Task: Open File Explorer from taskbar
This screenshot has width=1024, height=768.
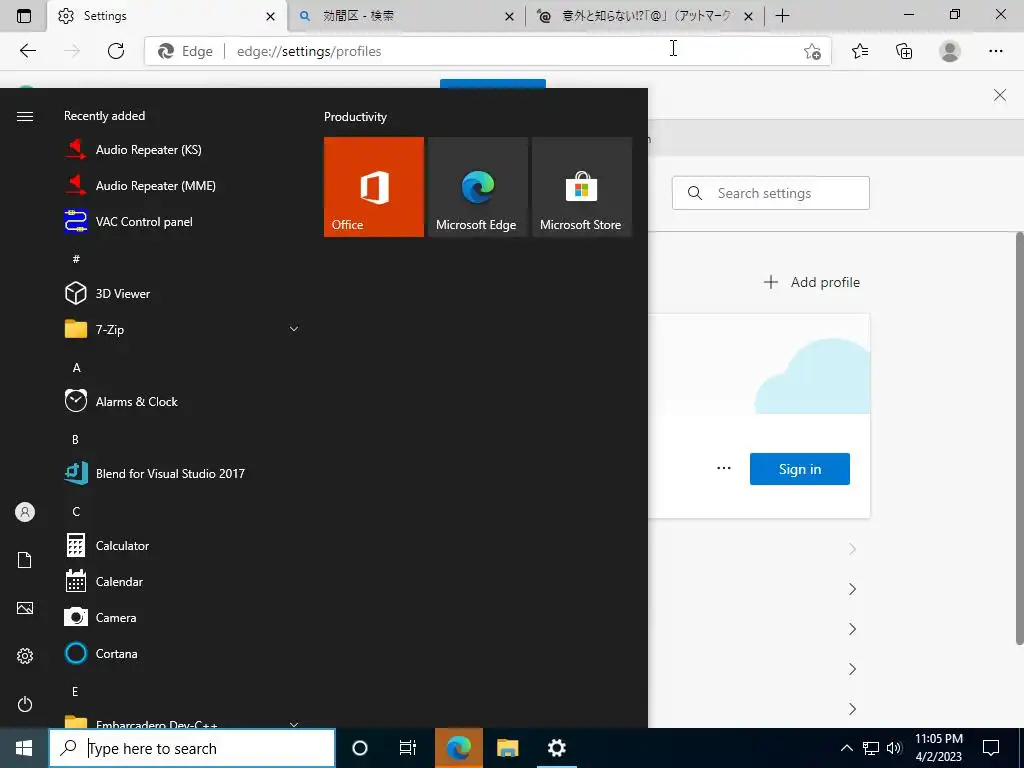Action: [x=507, y=748]
